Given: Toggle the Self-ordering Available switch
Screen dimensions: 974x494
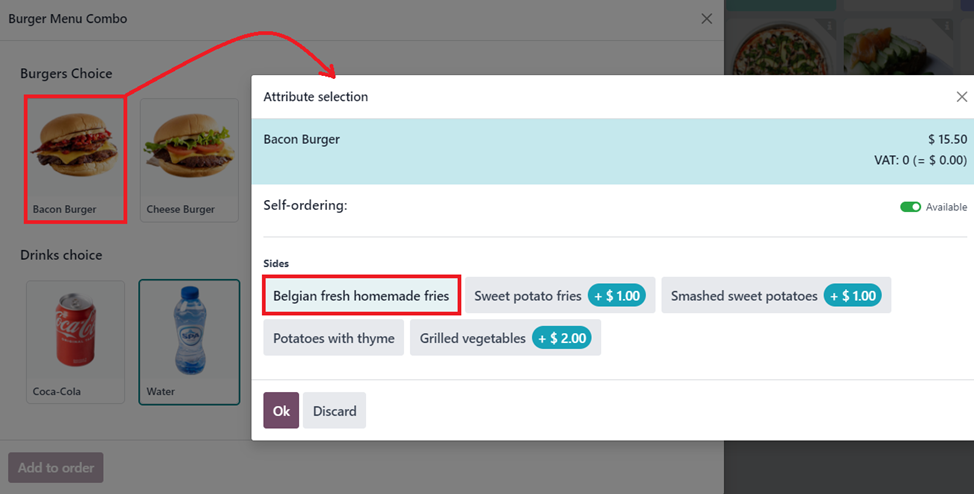Looking at the screenshot, I should pyautogui.click(x=910, y=207).
